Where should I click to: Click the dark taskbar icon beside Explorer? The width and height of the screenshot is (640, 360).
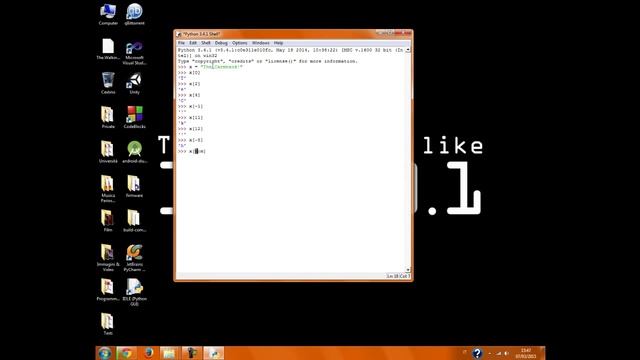[x=191, y=353]
